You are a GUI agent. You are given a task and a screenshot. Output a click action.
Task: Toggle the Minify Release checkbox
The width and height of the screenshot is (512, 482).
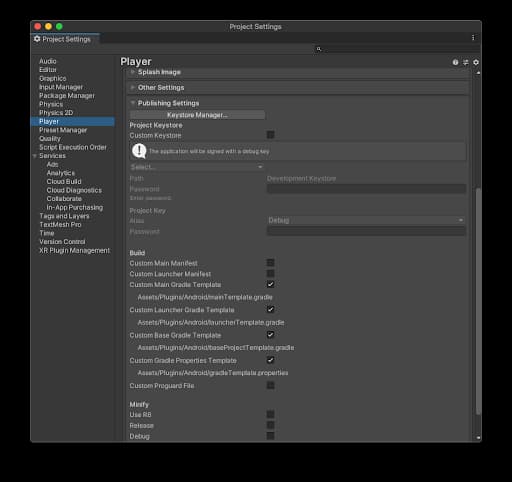click(271, 425)
